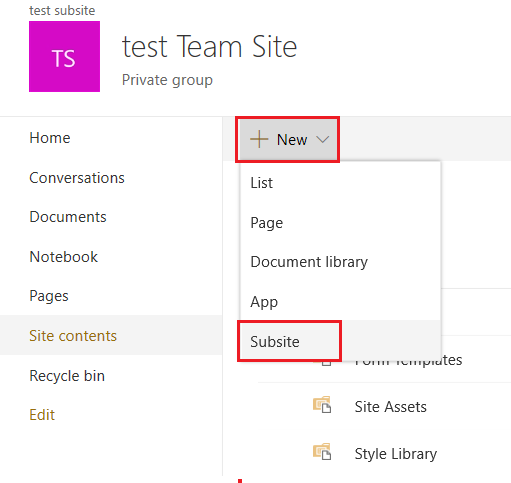
Task: Open the Site Assets library
Action: pyautogui.click(x=391, y=407)
